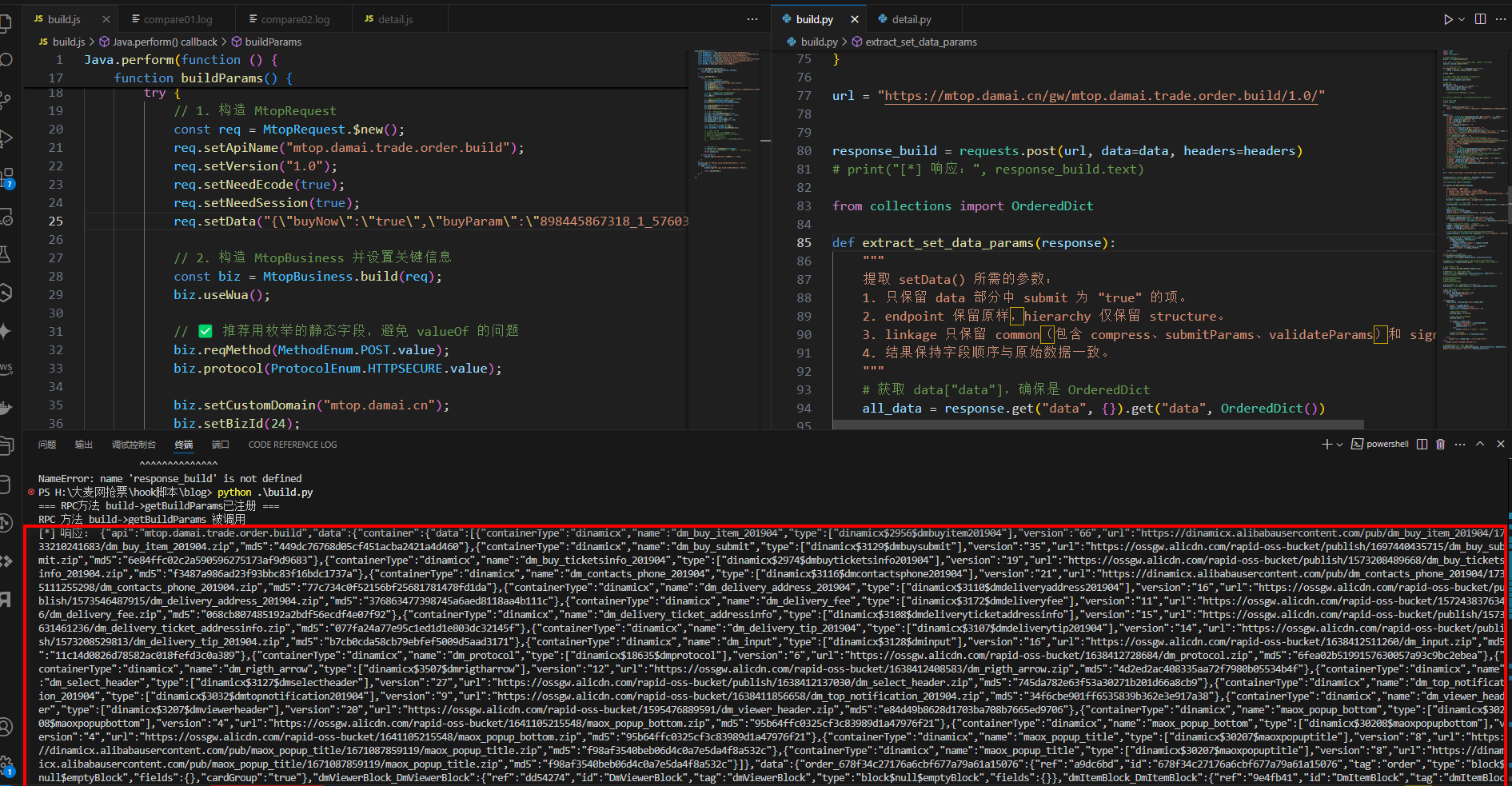Screen dimensions: 1512x786
Task: Open launch profile dropdown beside new terminal
Action: [x=1339, y=445]
